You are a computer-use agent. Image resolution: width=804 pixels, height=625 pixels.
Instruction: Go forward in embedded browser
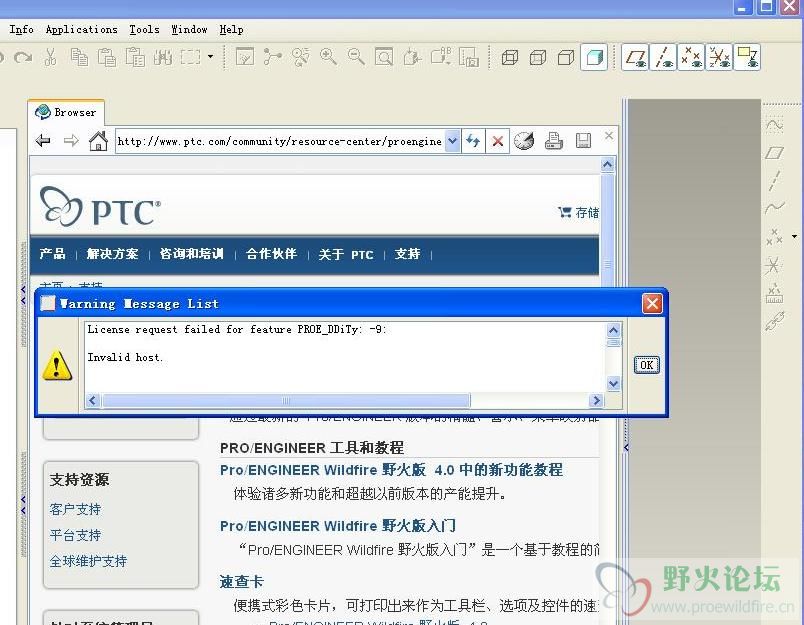(x=71, y=140)
